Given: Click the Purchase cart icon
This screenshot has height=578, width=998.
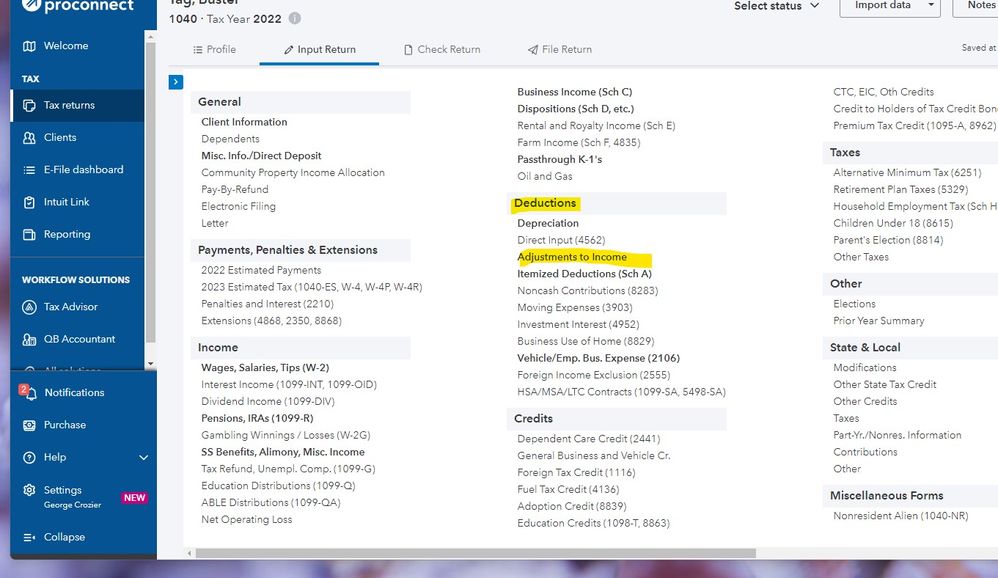Looking at the screenshot, I should (x=28, y=425).
